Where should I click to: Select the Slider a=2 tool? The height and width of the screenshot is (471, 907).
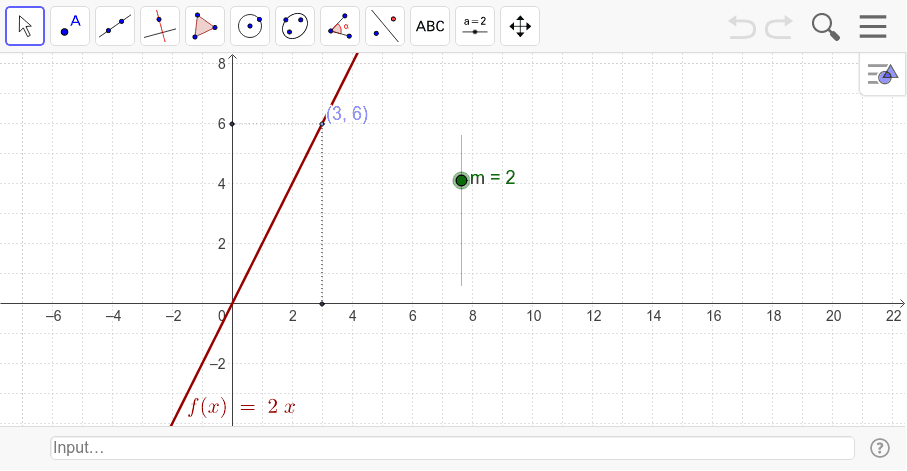475,26
